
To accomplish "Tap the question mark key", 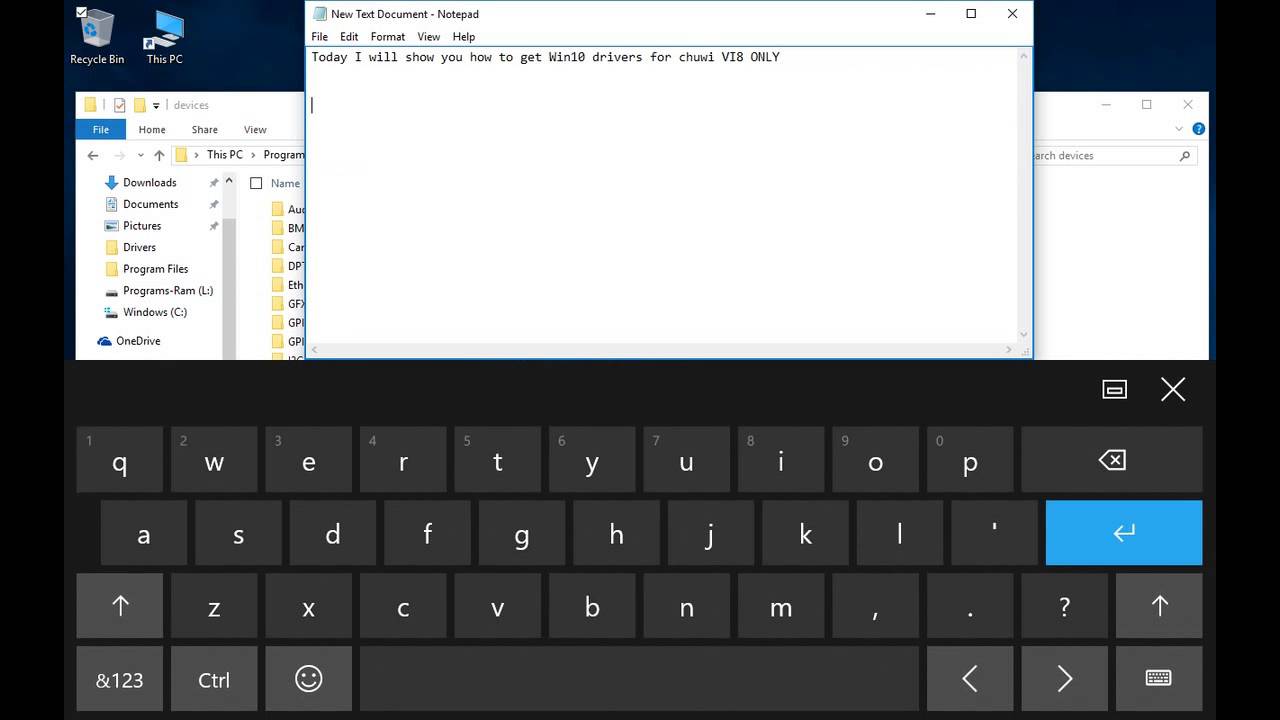I will tap(1064, 605).
